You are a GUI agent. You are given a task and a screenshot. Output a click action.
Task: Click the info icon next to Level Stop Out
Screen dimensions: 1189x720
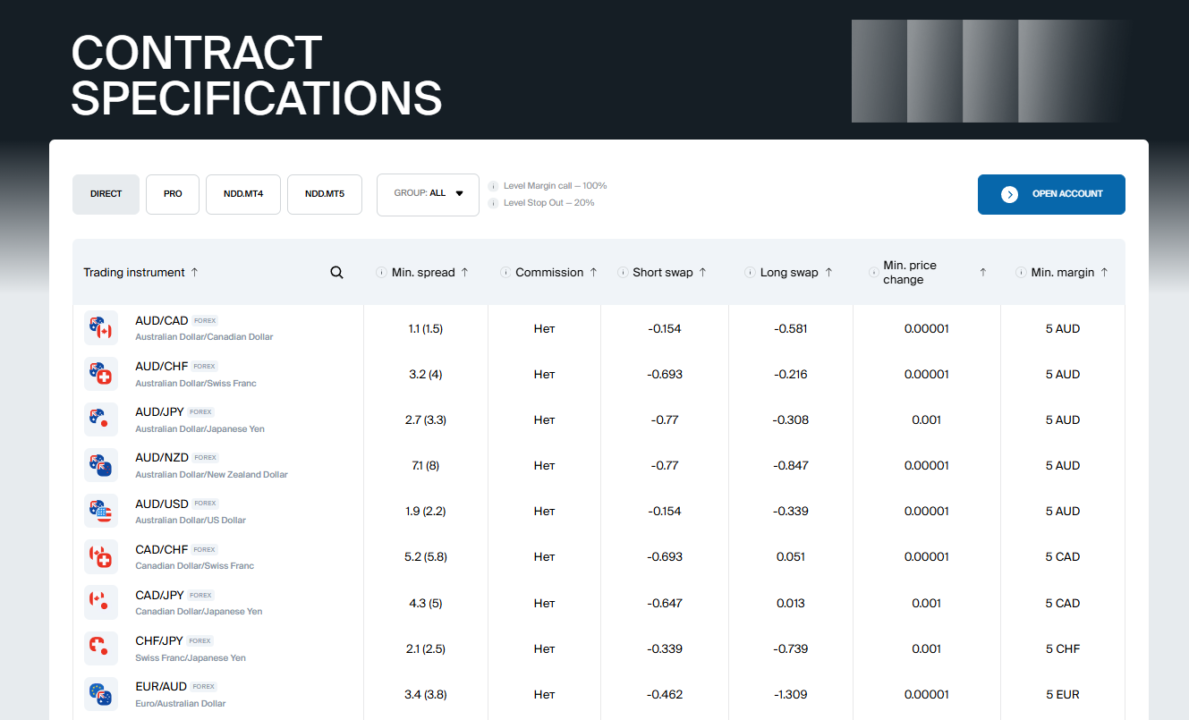(x=493, y=203)
